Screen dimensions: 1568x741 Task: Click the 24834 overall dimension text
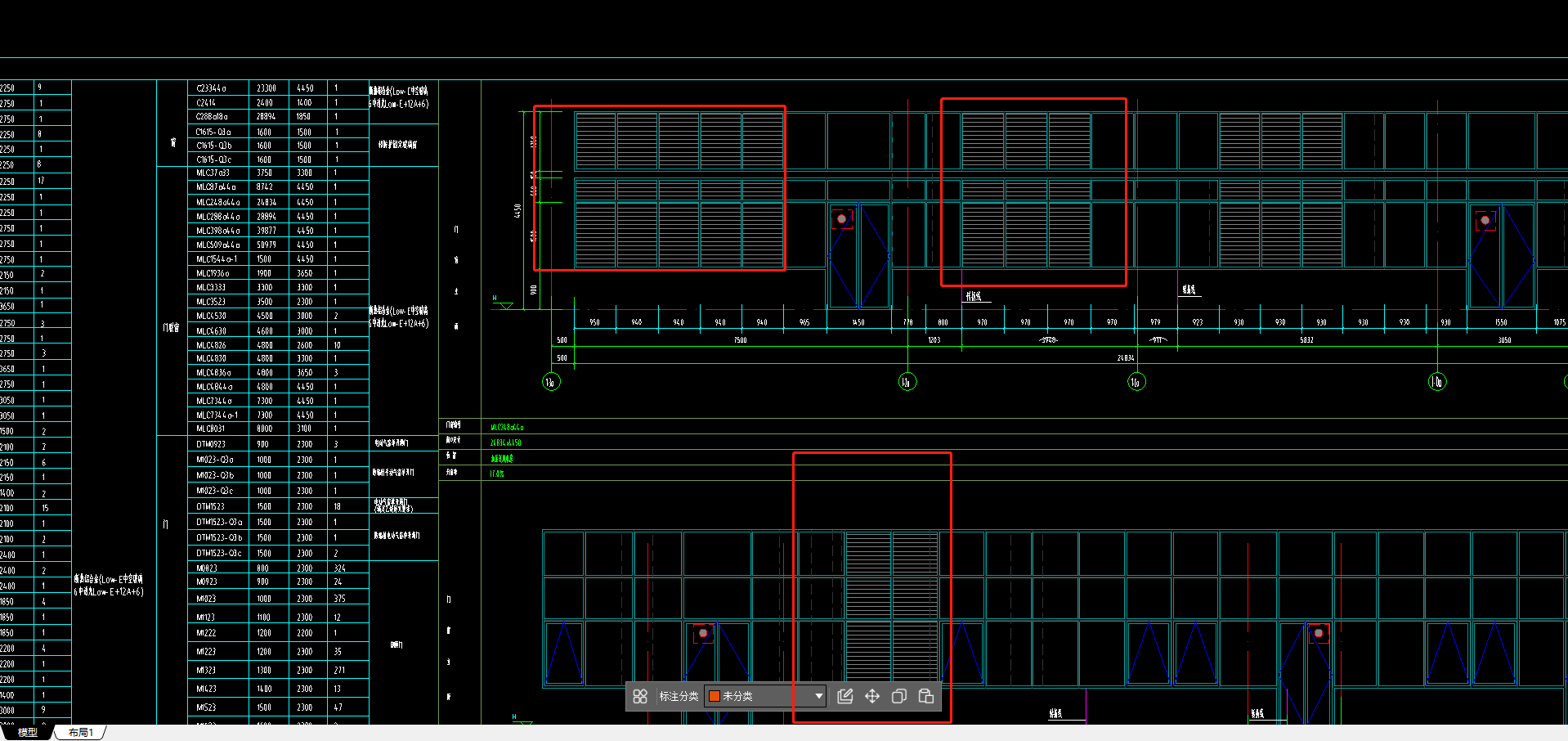pos(1126,358)
